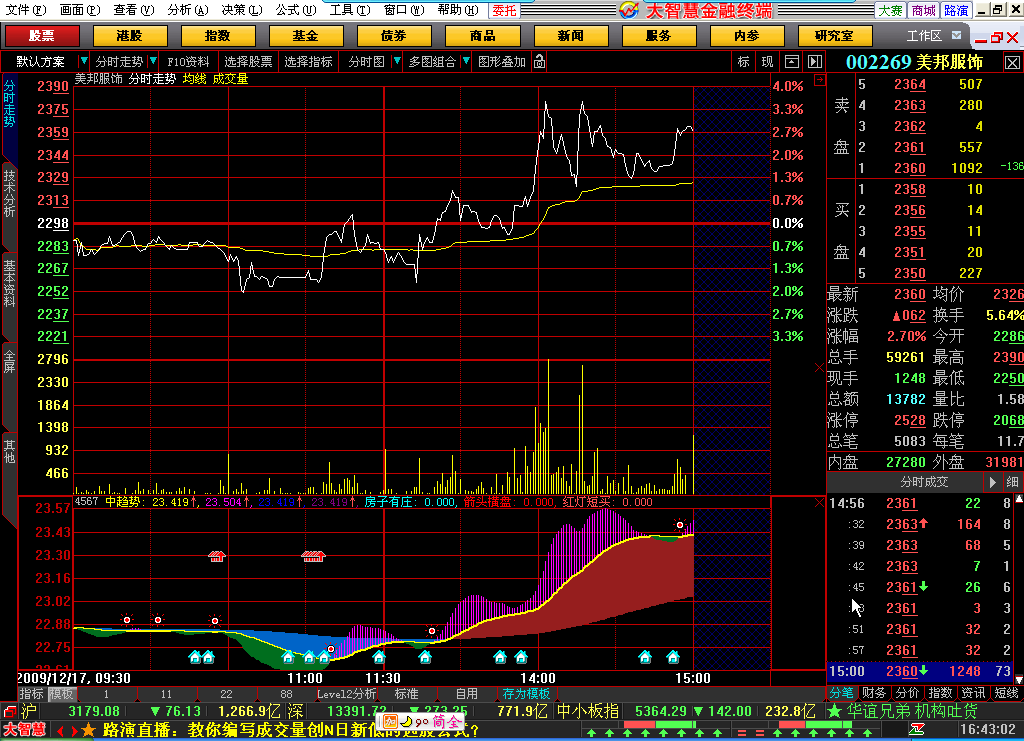Click 选择指标 in the toolbar

pos(308,61)
